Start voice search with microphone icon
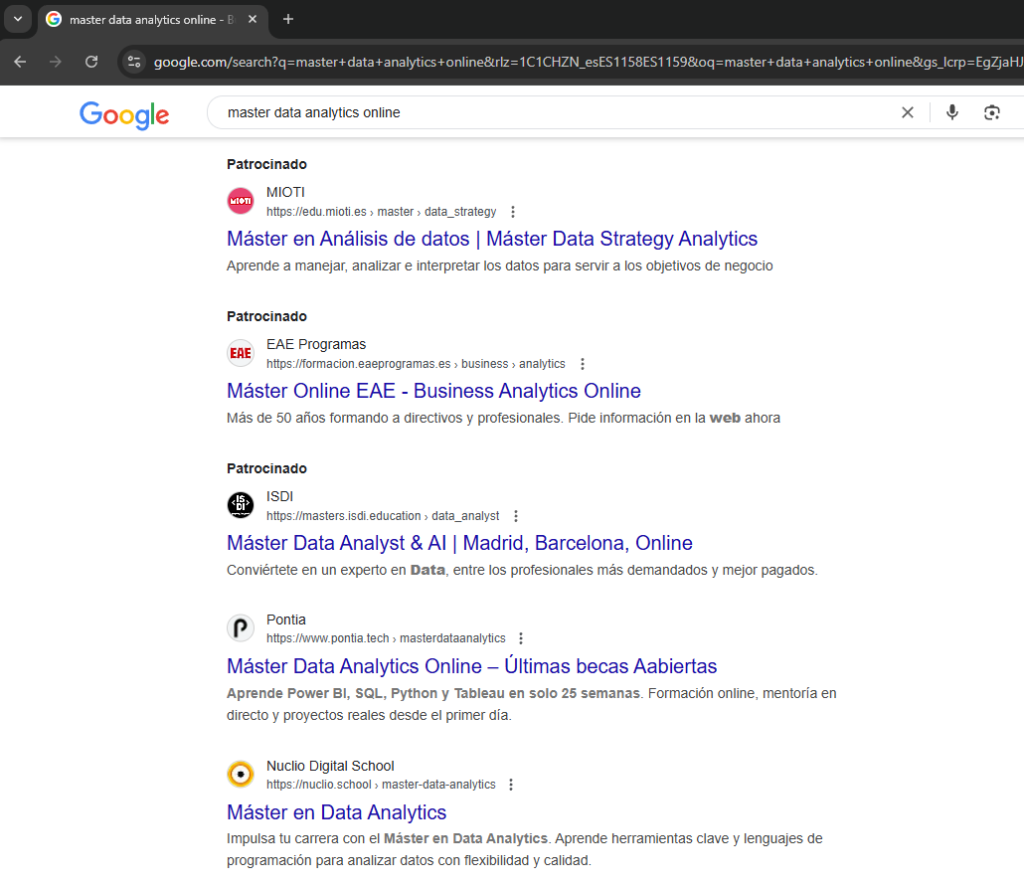The width and height of the screenshot is (1024, 886). 952,112
